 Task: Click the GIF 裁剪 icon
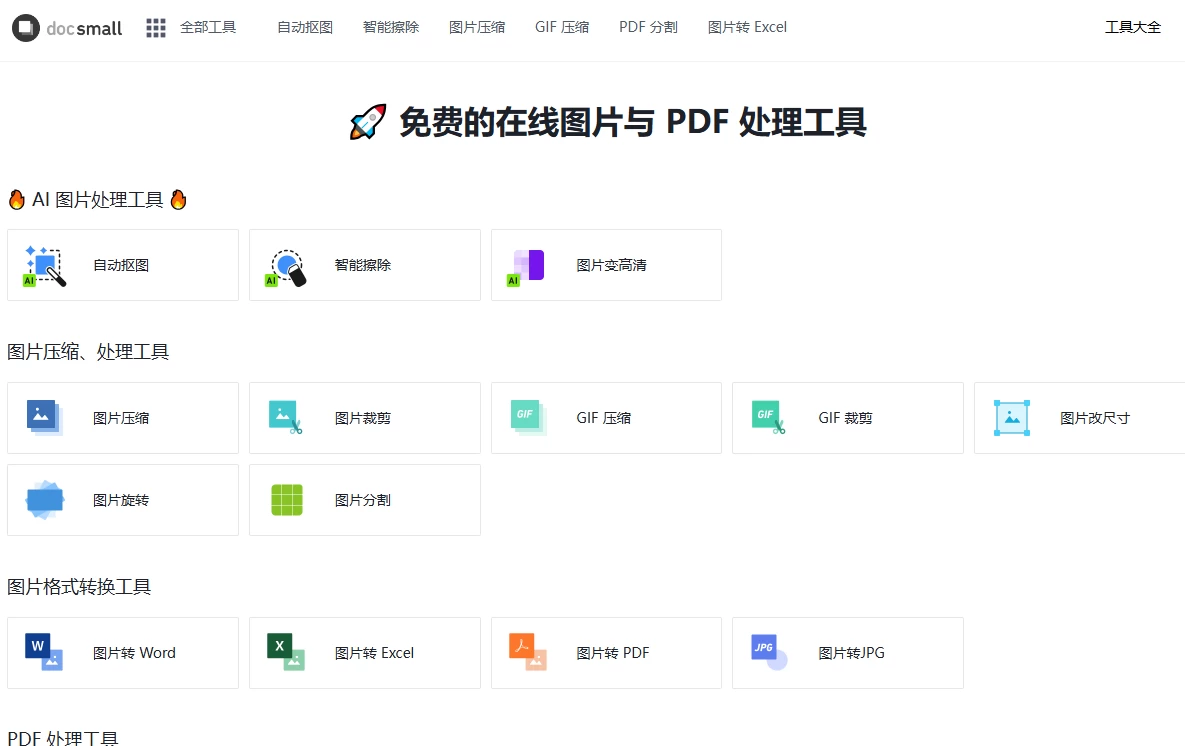[769, 418]
